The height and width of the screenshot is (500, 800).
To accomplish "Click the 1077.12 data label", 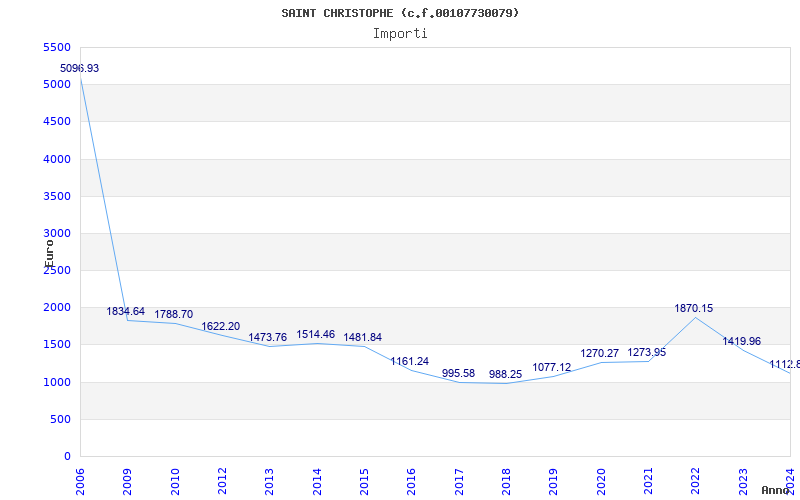I will point(552,367).
